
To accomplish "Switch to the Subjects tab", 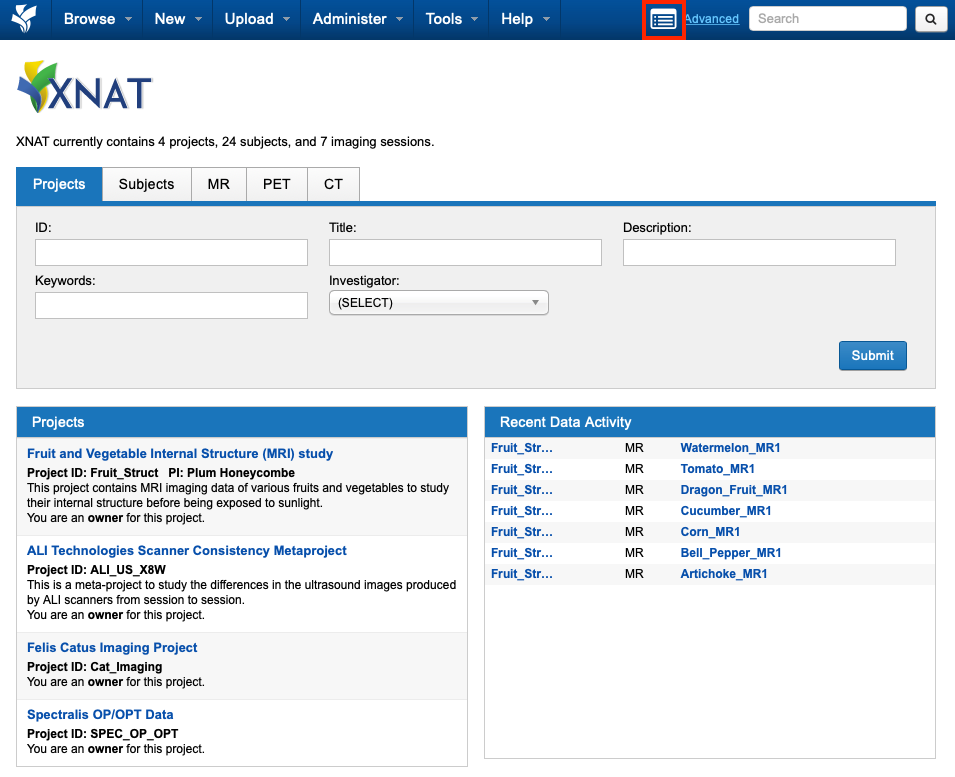I will tap(146, 185).
